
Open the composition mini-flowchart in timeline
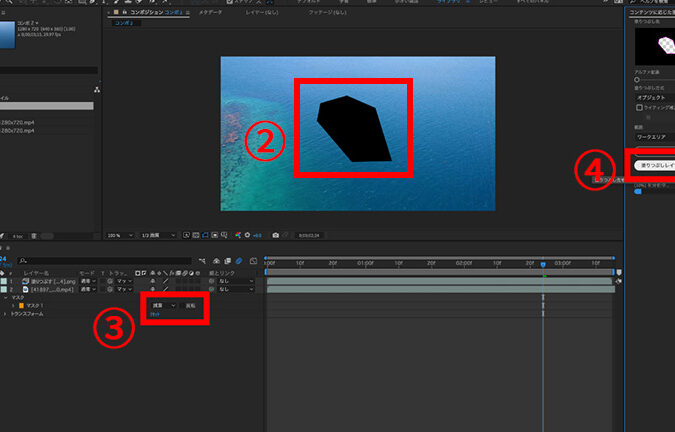pos(202,261)
